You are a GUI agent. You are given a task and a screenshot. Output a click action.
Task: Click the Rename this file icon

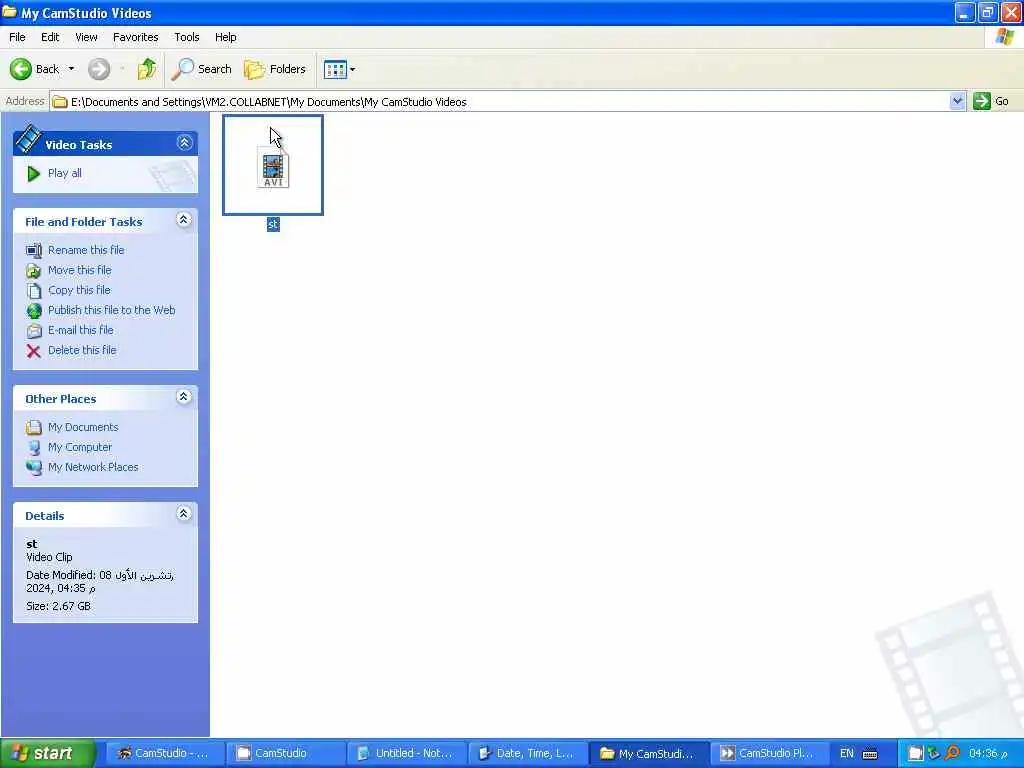coord(34,251)
